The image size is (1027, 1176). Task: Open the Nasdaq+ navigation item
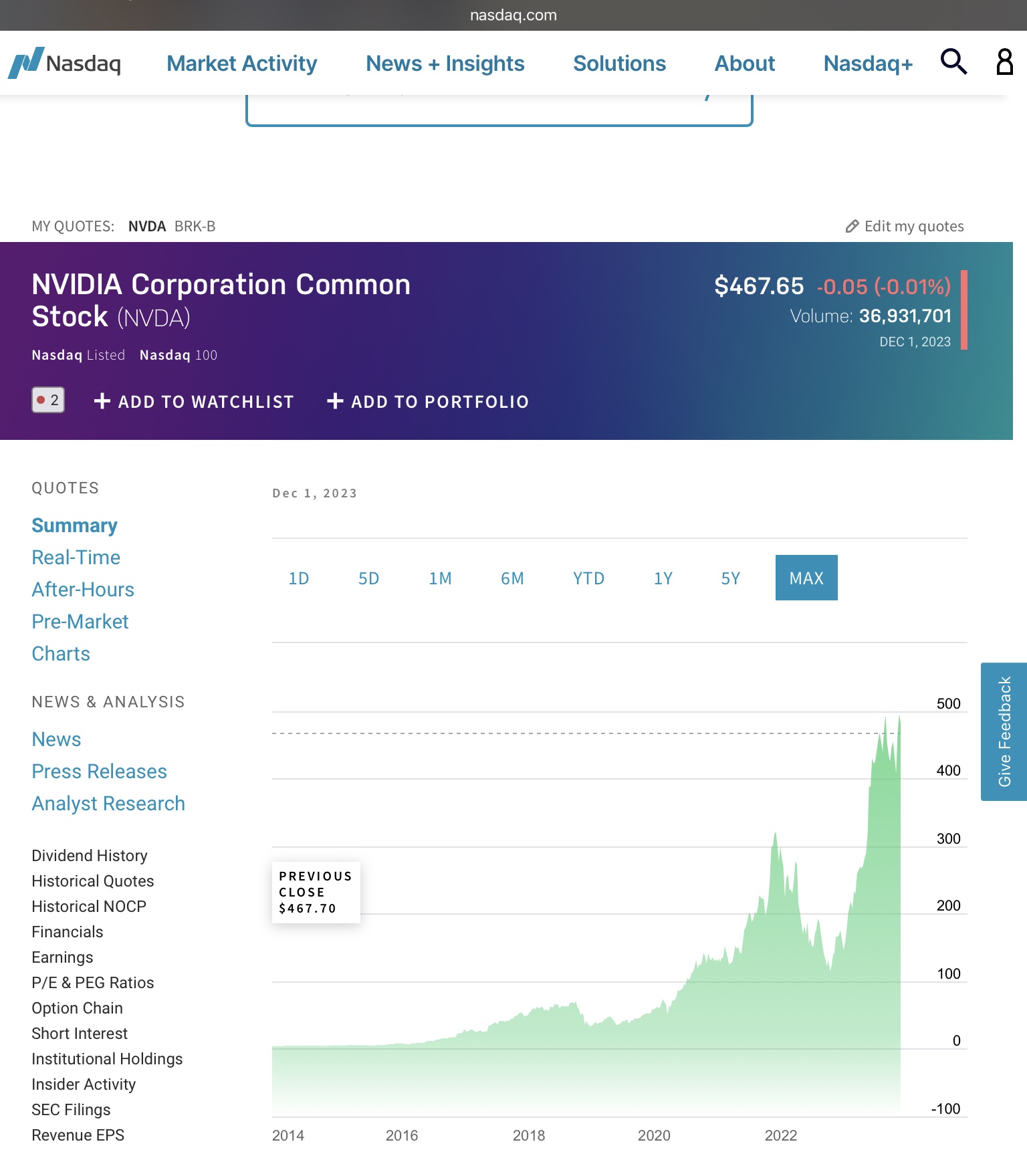tap(867, 64)
